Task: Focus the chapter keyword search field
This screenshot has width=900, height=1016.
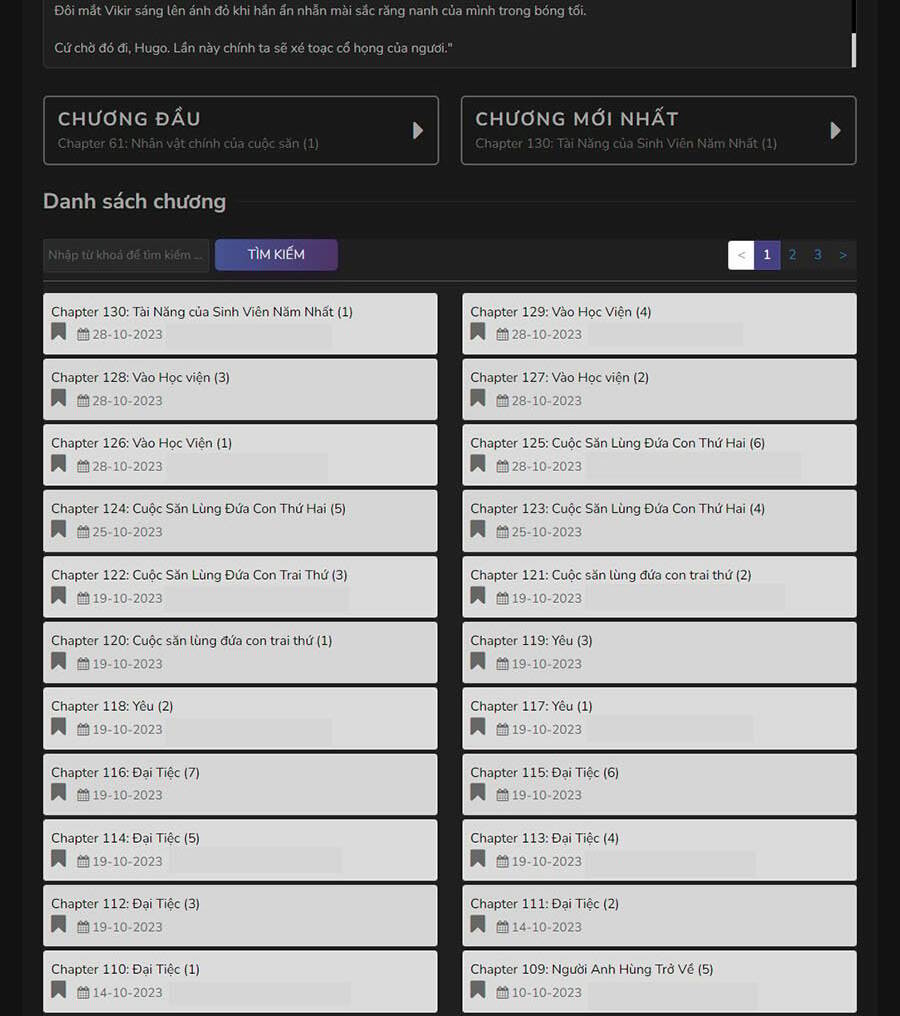Action: pos(126,255)
